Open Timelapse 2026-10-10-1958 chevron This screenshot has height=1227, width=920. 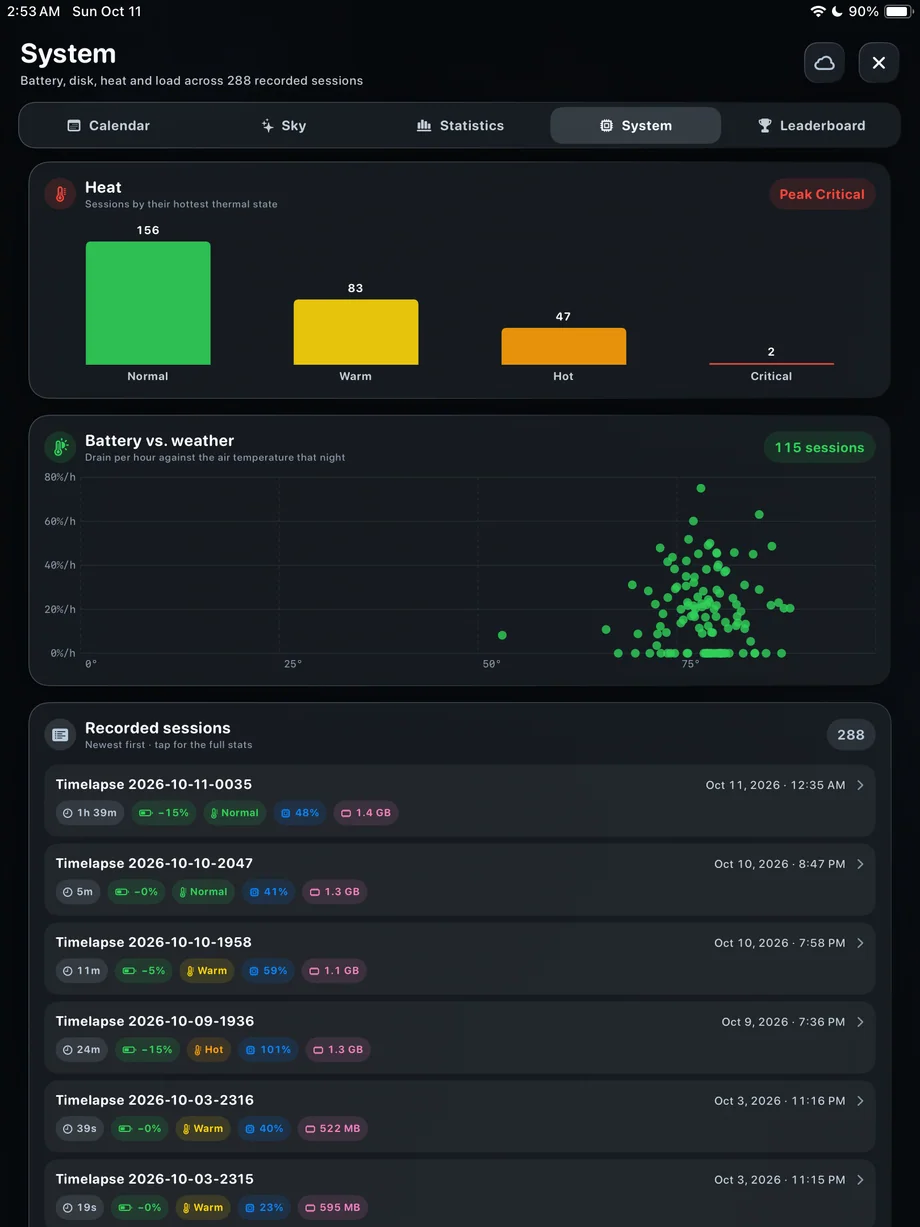pyautogui.click(x=860, y=943)
